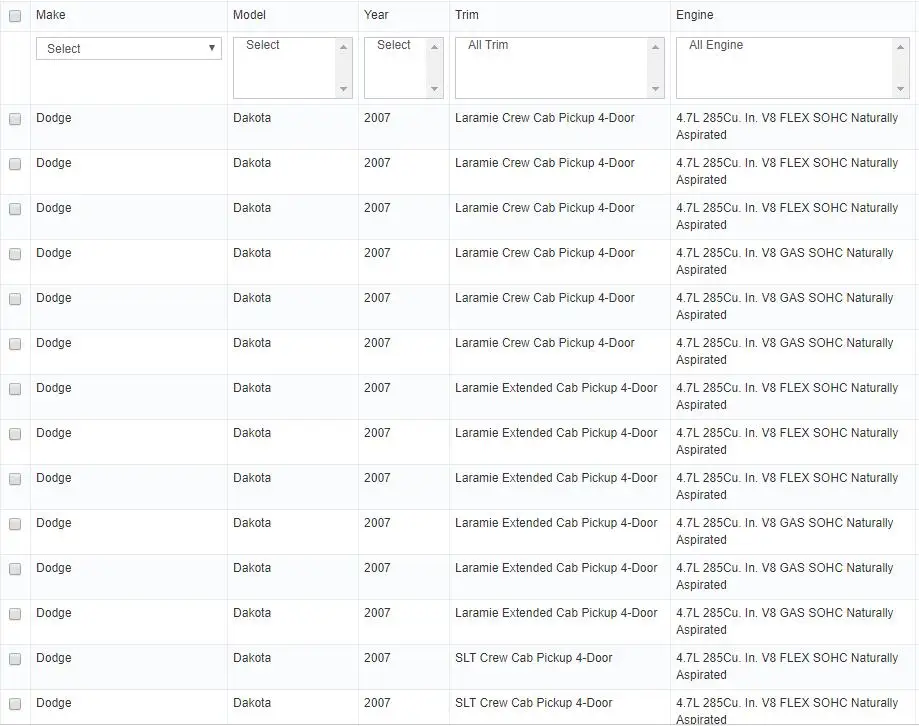Click the Engine list scroll-up arrow
919x726 pixels.
coord(900,47)
